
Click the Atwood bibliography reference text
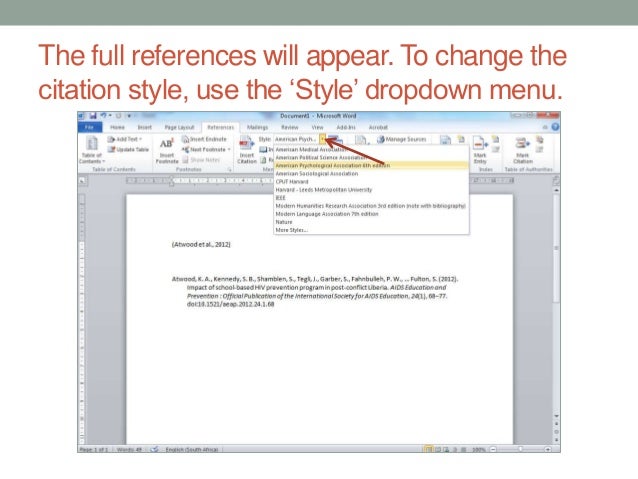coord(315,291)
